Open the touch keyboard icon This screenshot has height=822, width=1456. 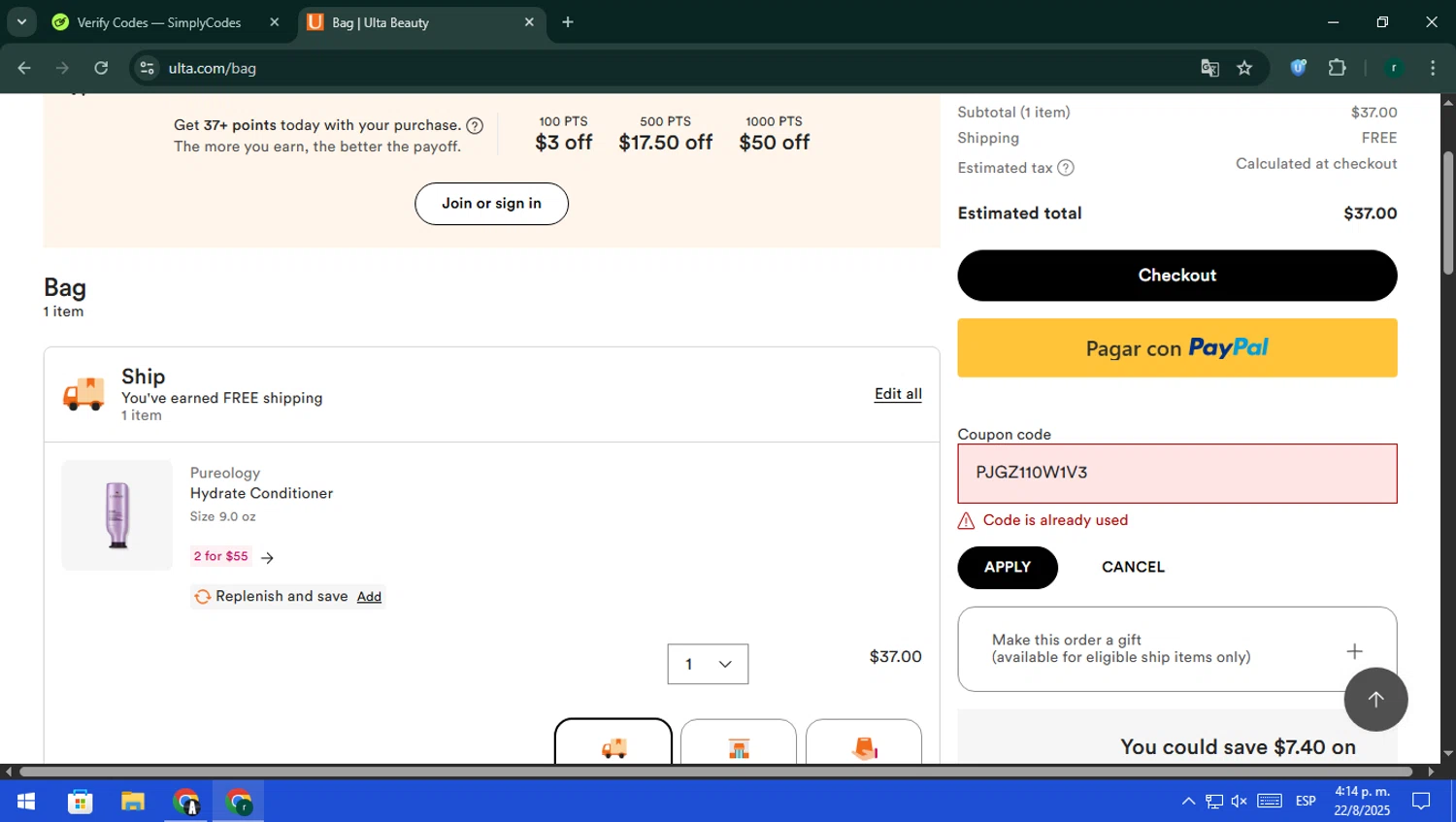1270,802
